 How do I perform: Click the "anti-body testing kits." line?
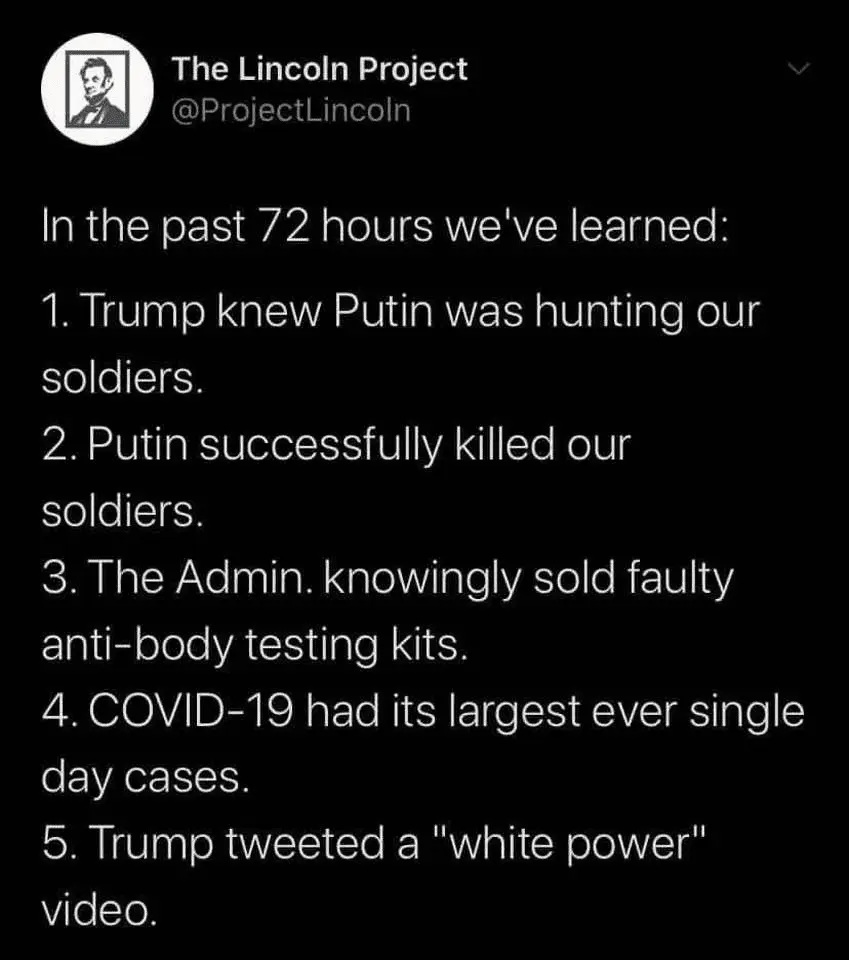coord(254,645)
